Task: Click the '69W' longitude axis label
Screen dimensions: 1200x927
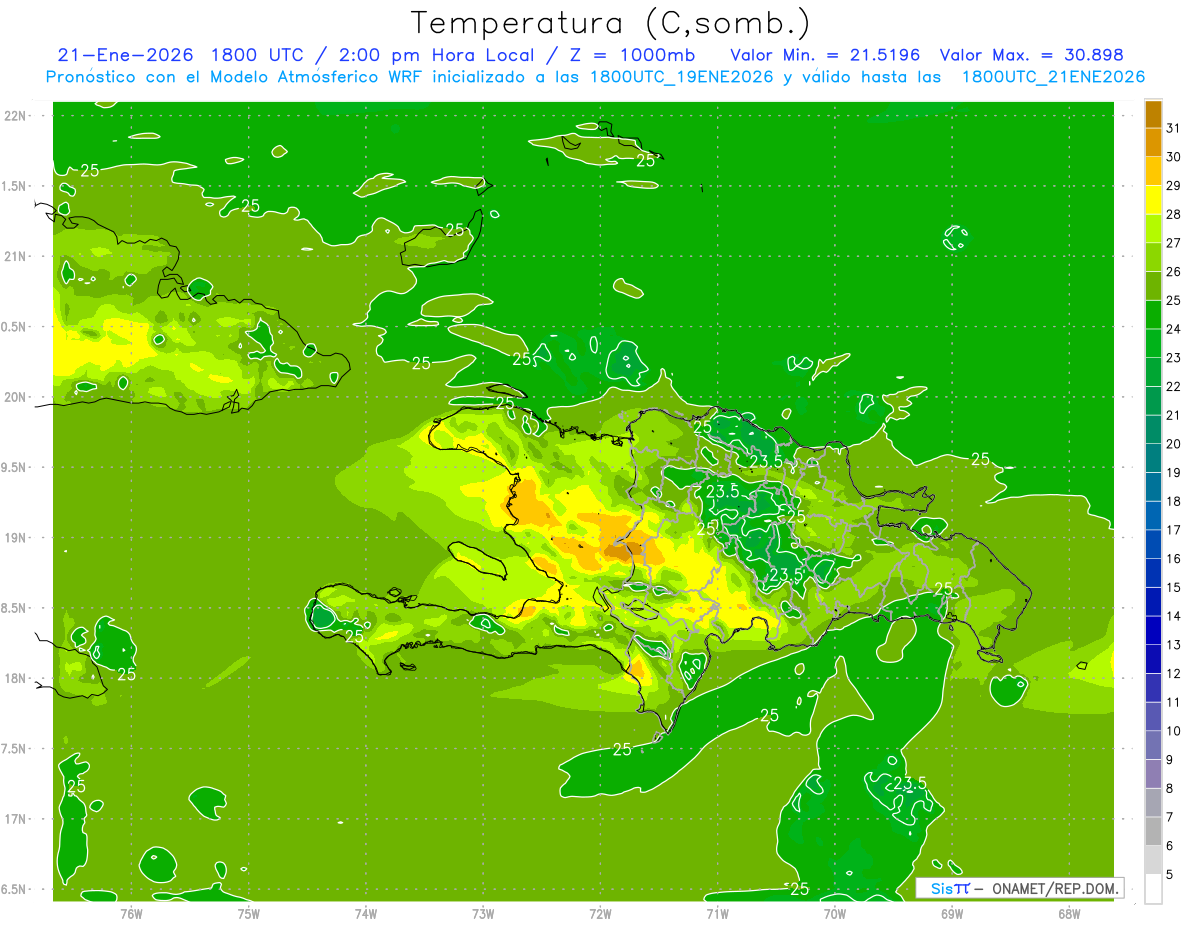Action: [951, 913]
